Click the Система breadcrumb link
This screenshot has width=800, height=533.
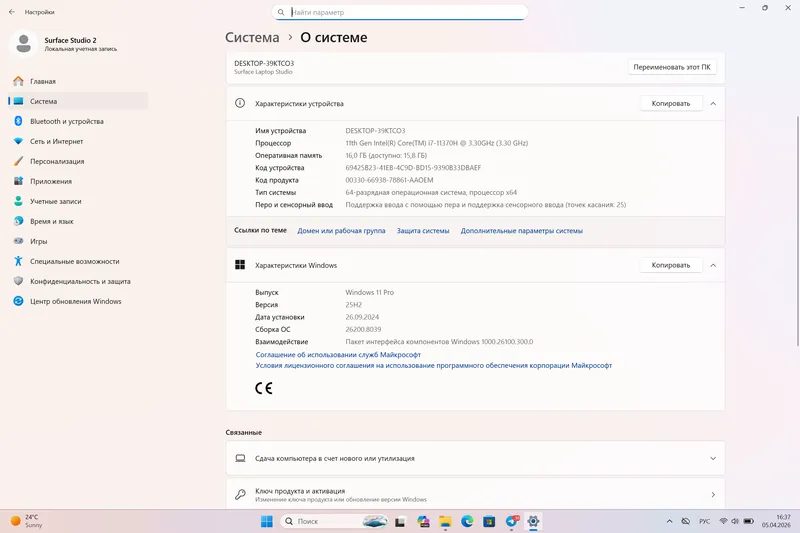click(253, 37)
